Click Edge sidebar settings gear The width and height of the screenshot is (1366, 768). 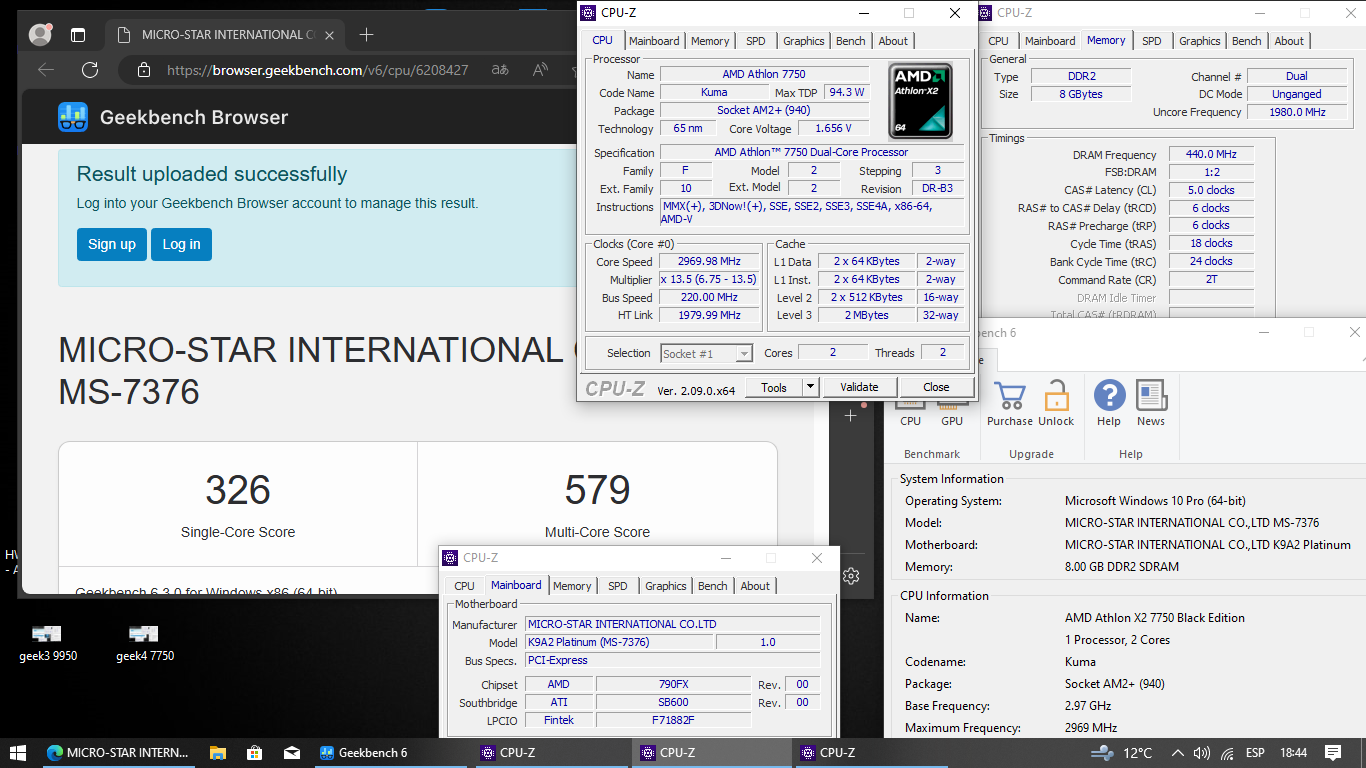pos(851,575)
